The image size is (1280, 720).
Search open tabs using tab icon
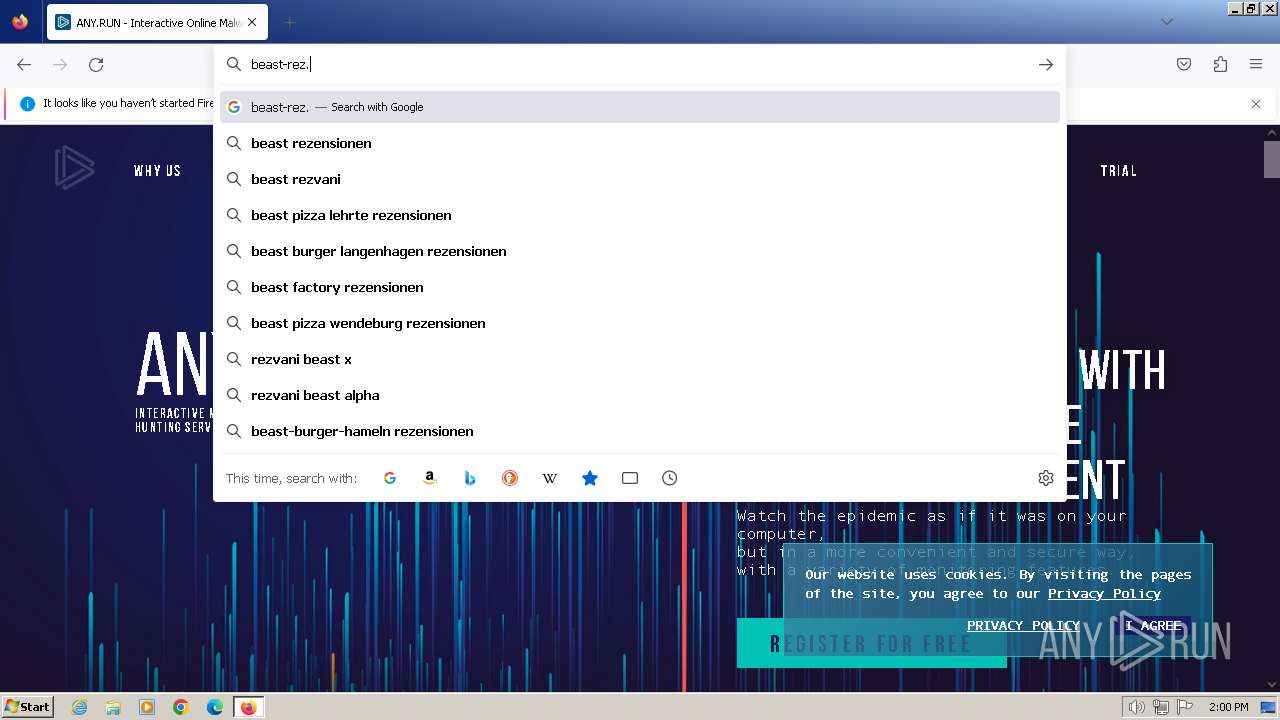(630, 478)
